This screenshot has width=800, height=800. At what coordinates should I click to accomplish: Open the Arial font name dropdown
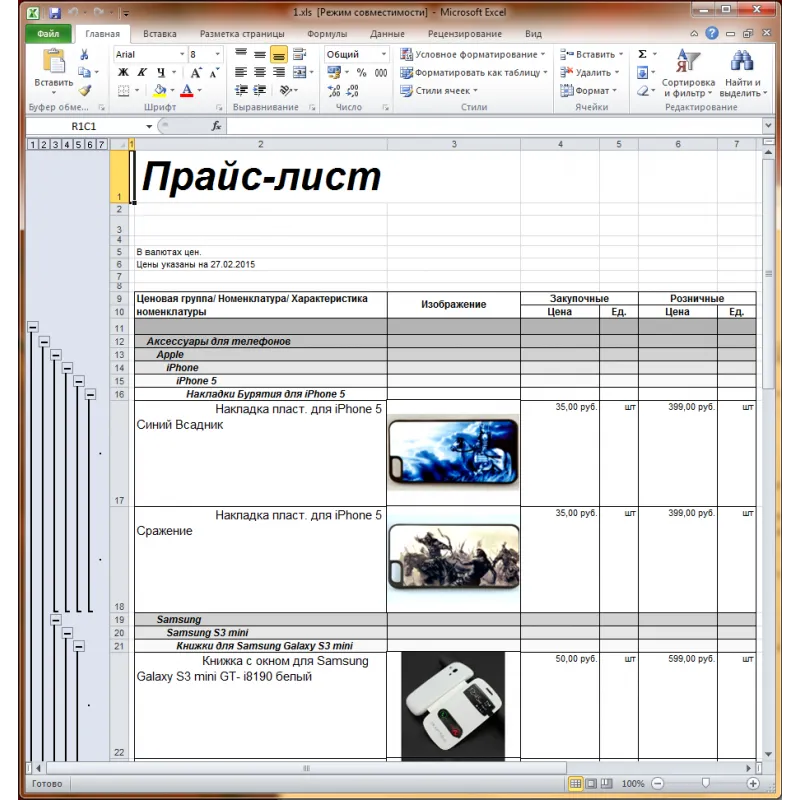(182, 54)
